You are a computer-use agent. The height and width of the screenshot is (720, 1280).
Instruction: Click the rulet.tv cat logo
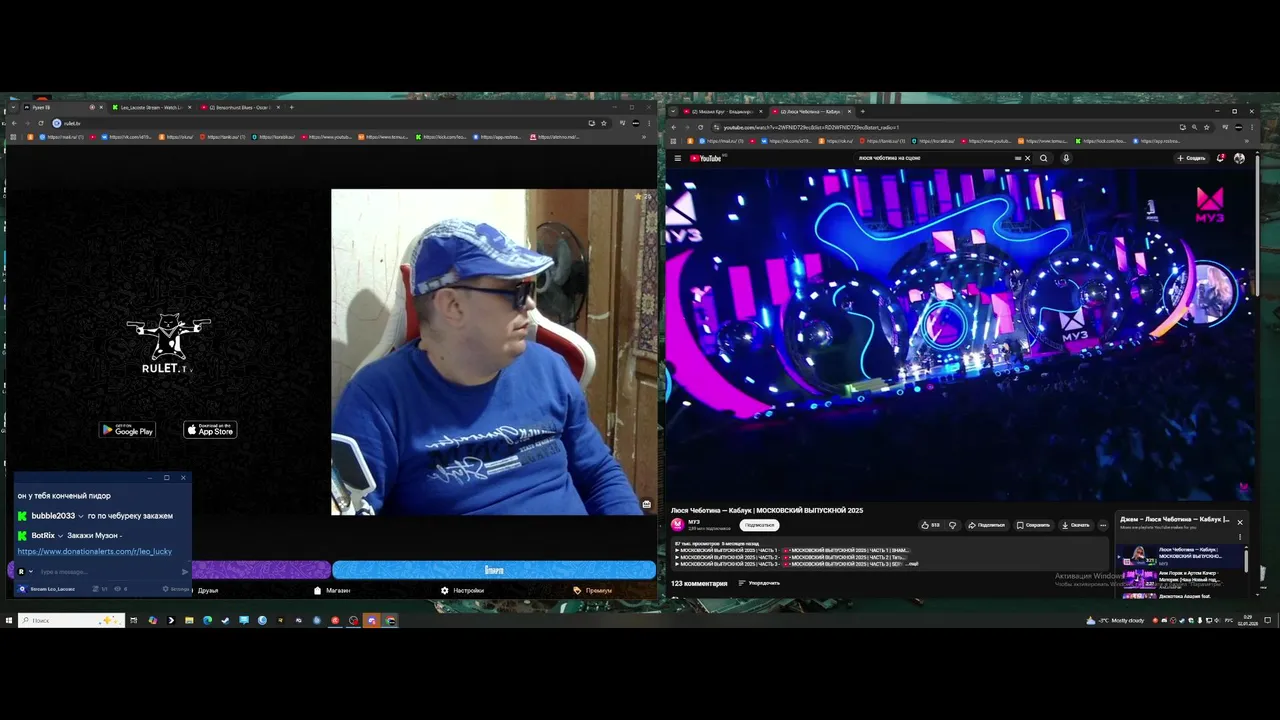click(168, 343)
